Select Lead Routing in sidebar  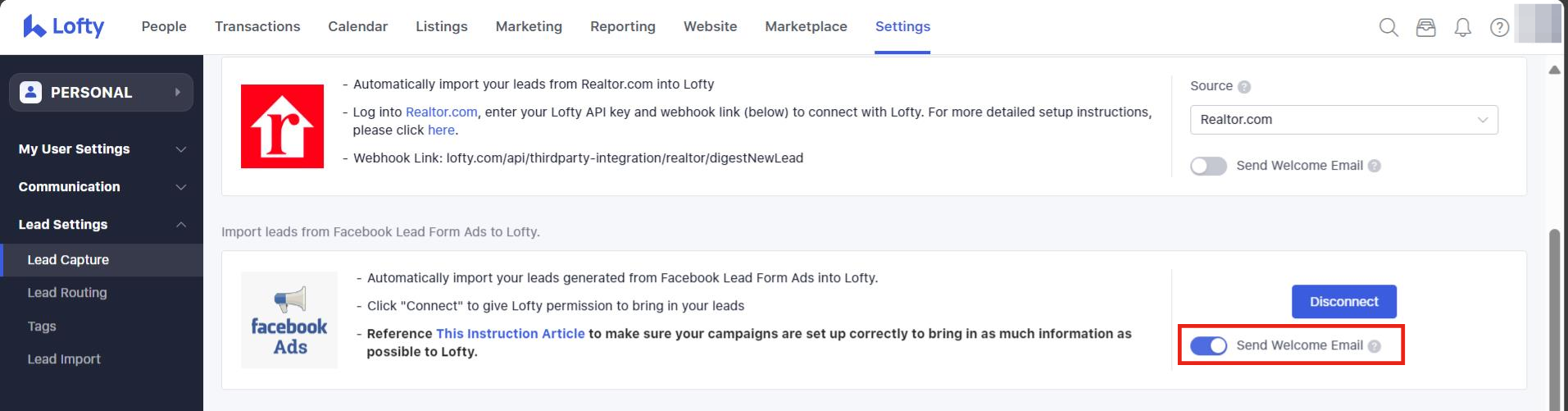(x=67, y=293)
